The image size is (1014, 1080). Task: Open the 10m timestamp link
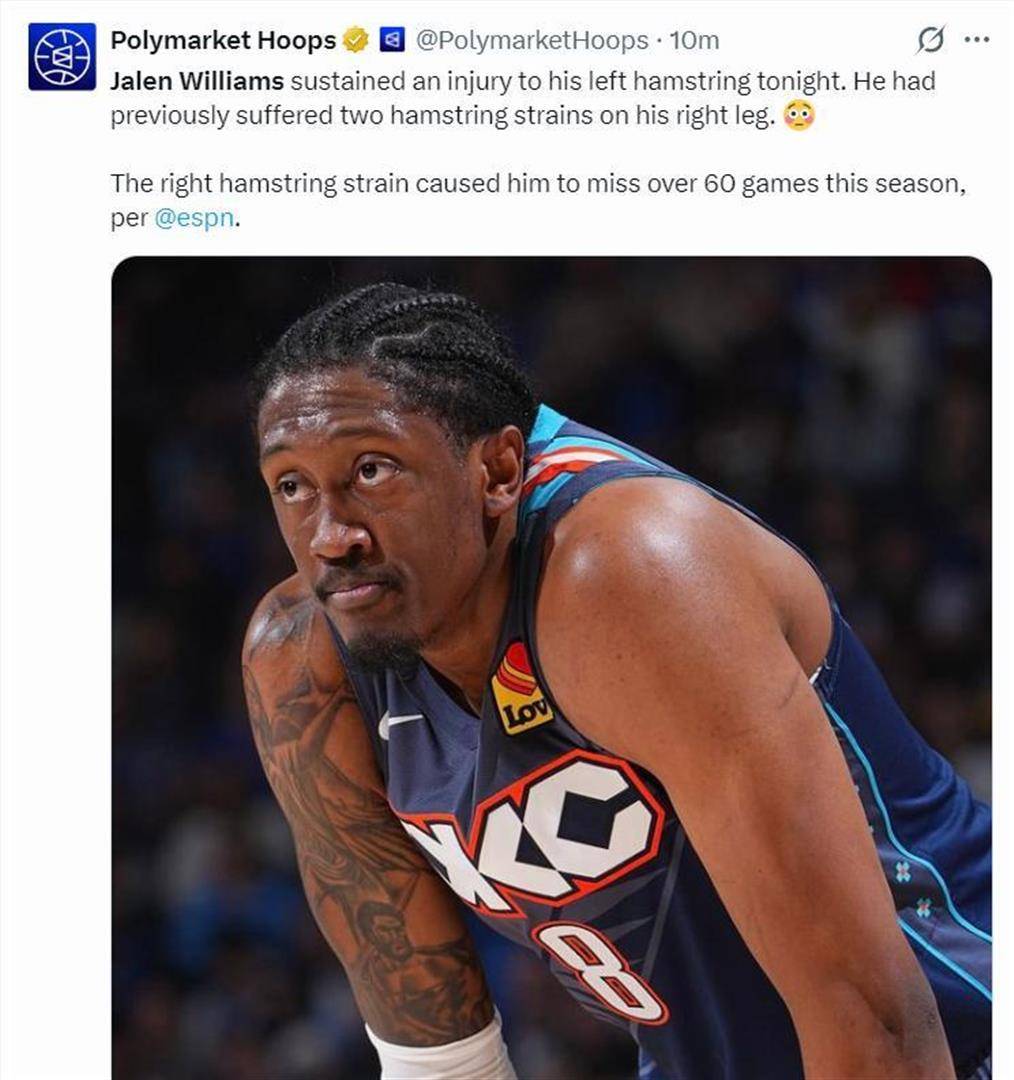coord(694,41)
